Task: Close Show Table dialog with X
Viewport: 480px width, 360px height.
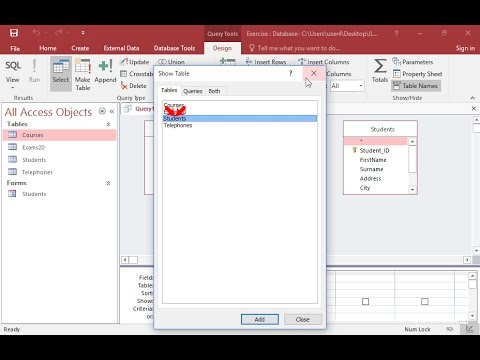Action: tap(314, 73)
